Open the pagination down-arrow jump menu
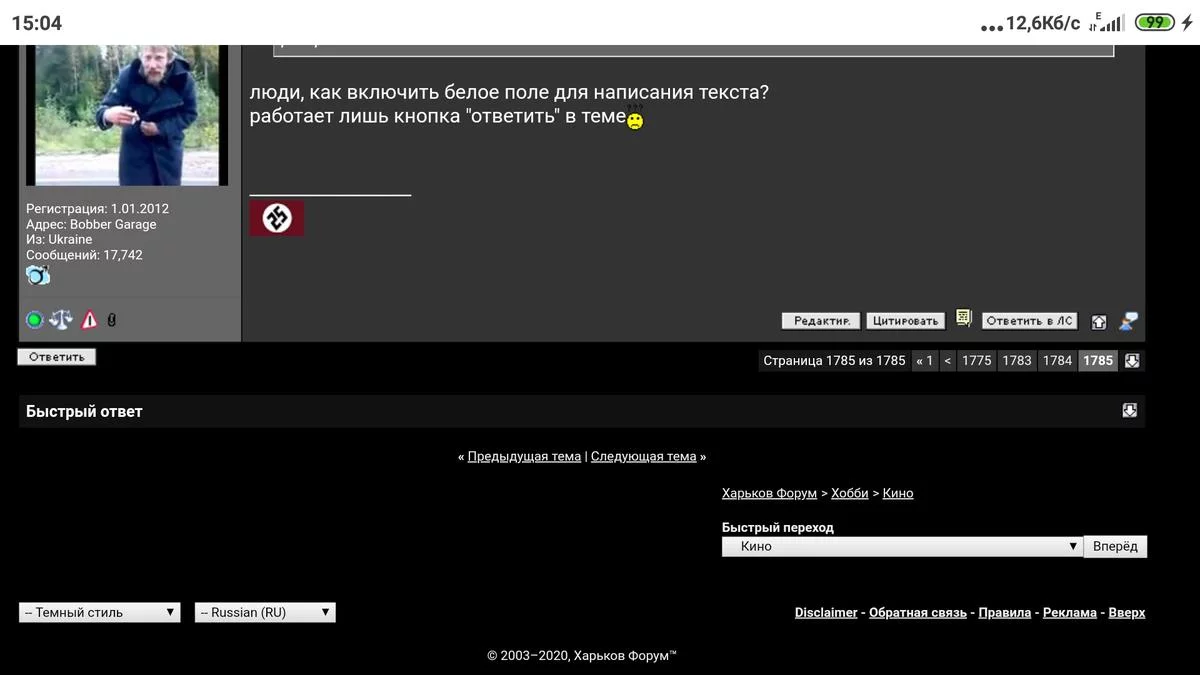This screenshot has height=675, width=1200. (1132, 361)
